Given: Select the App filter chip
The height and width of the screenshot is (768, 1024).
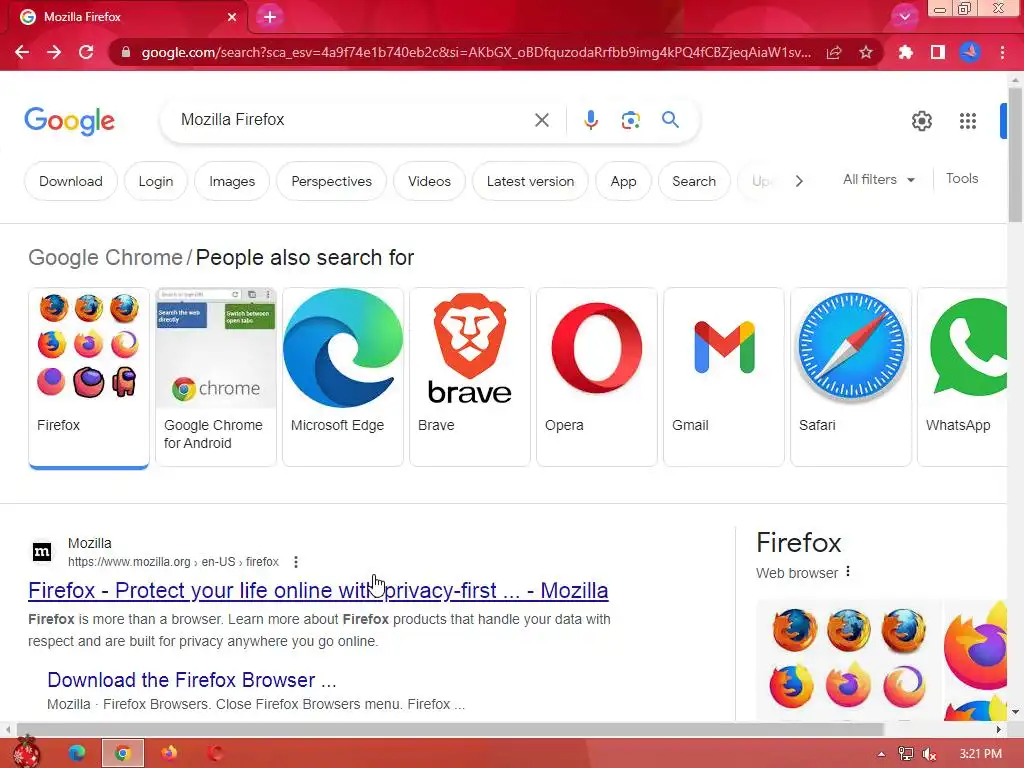Looking at the screenshot, I should coord(623,182).
